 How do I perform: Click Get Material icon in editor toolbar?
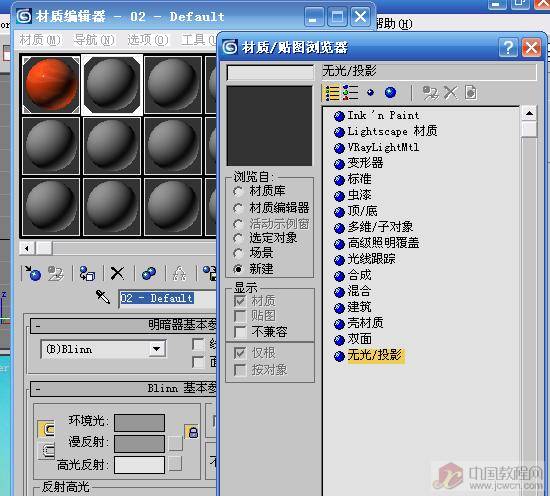[33, 273]
